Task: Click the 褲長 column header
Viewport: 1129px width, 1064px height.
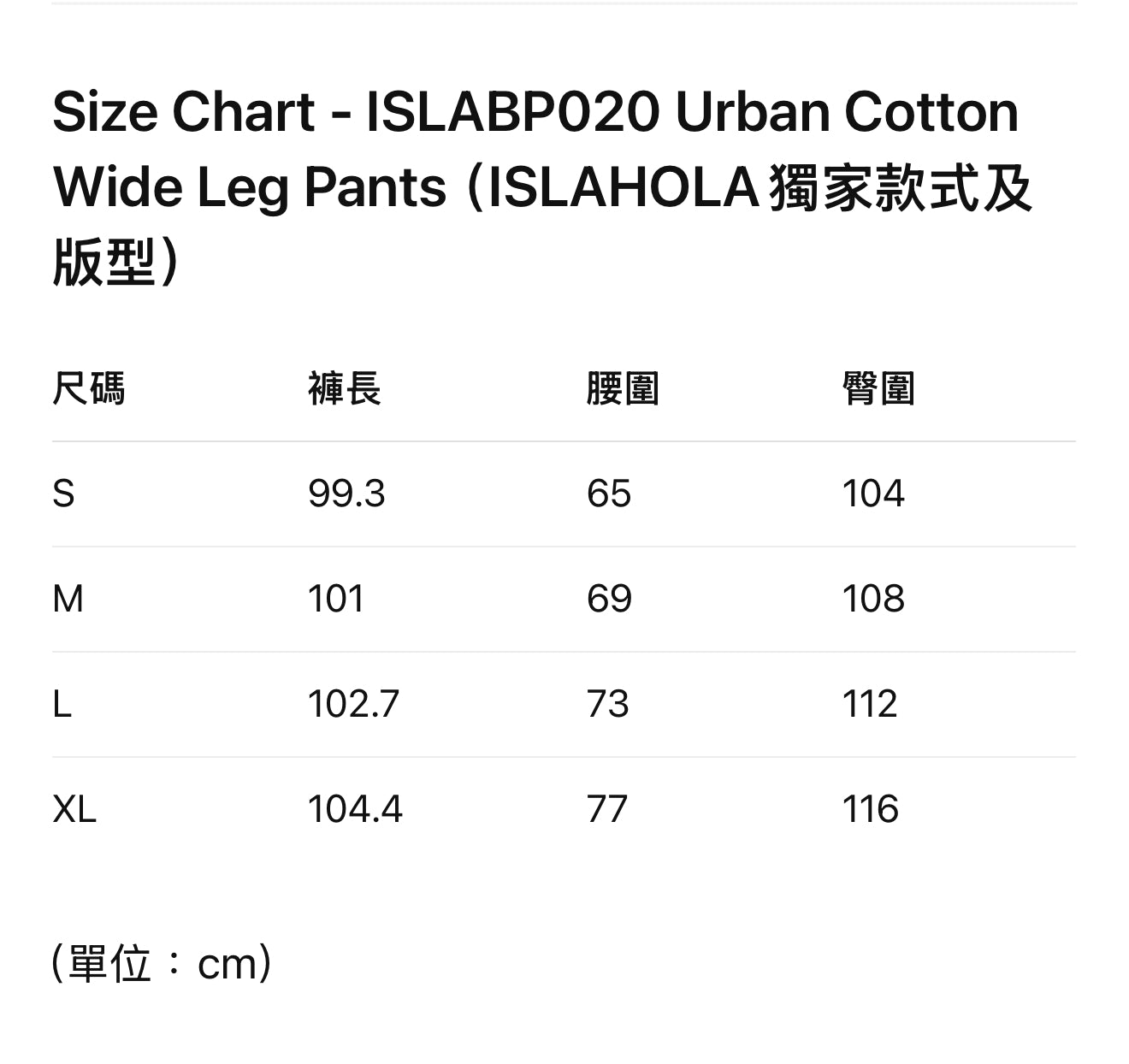Action: 344,388
